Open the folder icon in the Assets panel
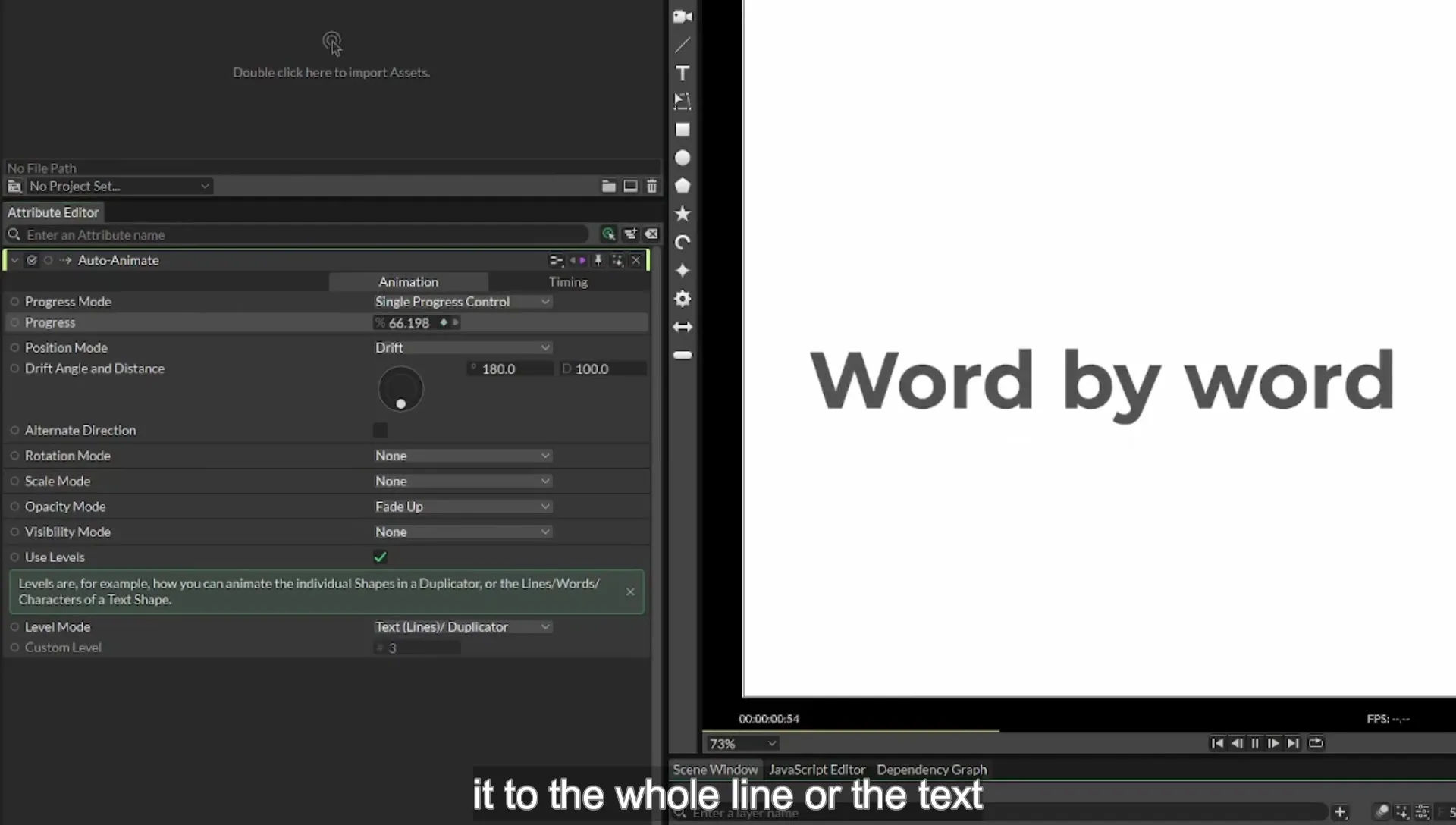The height and width of the screenshot is (825, 1456). tap(608, 186)
